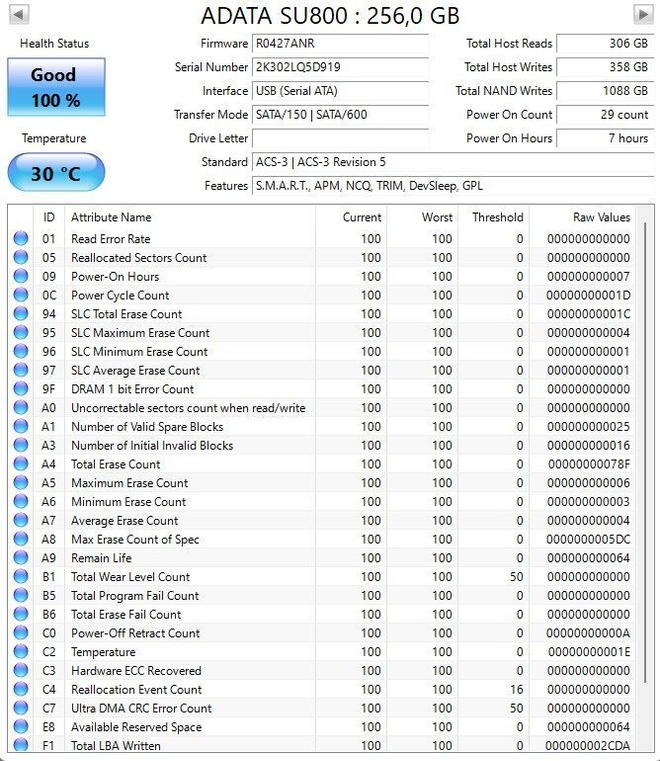660x761 pixels.
Task: Open the Good 100 % health status
Action: 56,87
